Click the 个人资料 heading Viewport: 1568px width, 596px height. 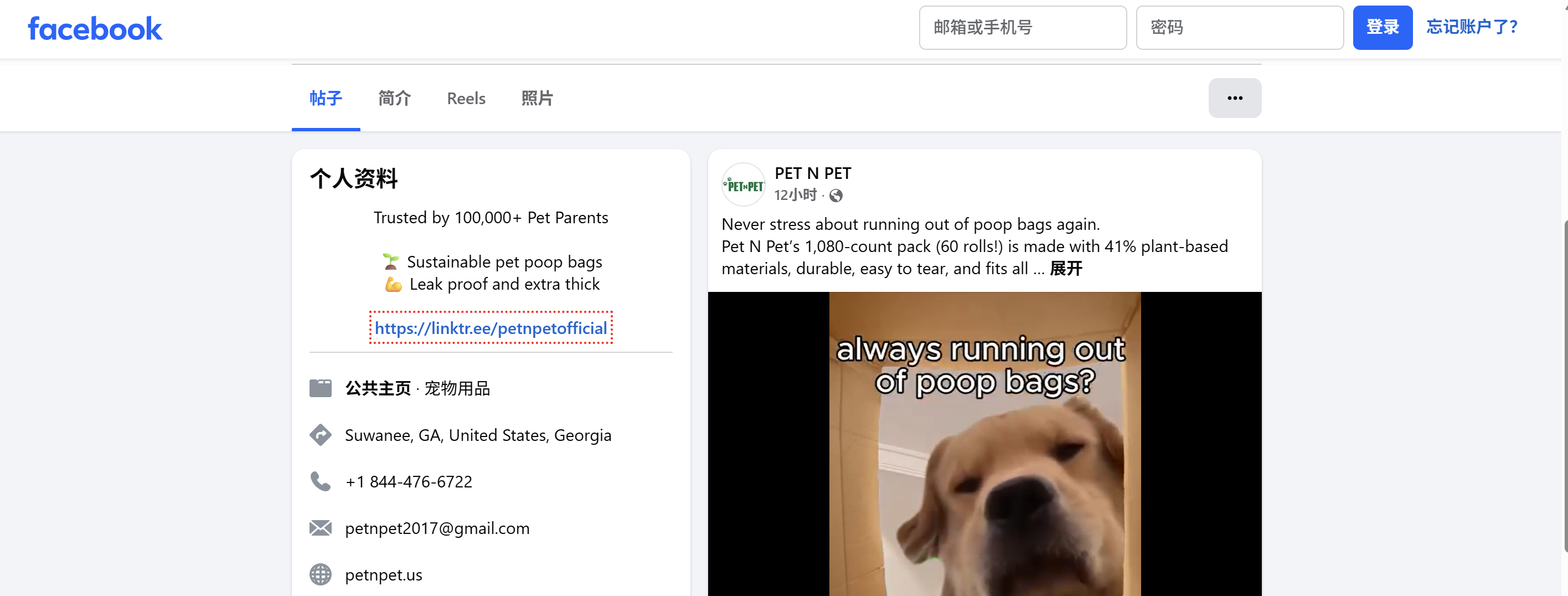pyautogui.click(x=353, y=178)
